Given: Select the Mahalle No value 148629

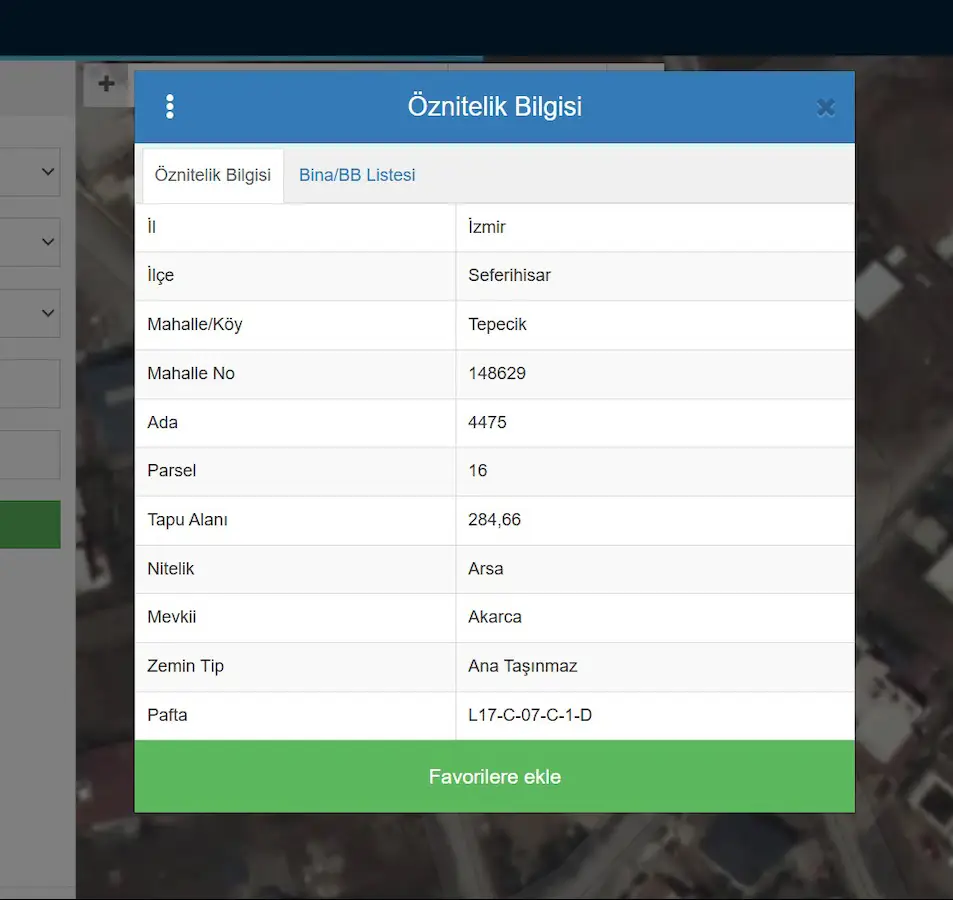Looking at the screenshot, I should click(497, 373).
